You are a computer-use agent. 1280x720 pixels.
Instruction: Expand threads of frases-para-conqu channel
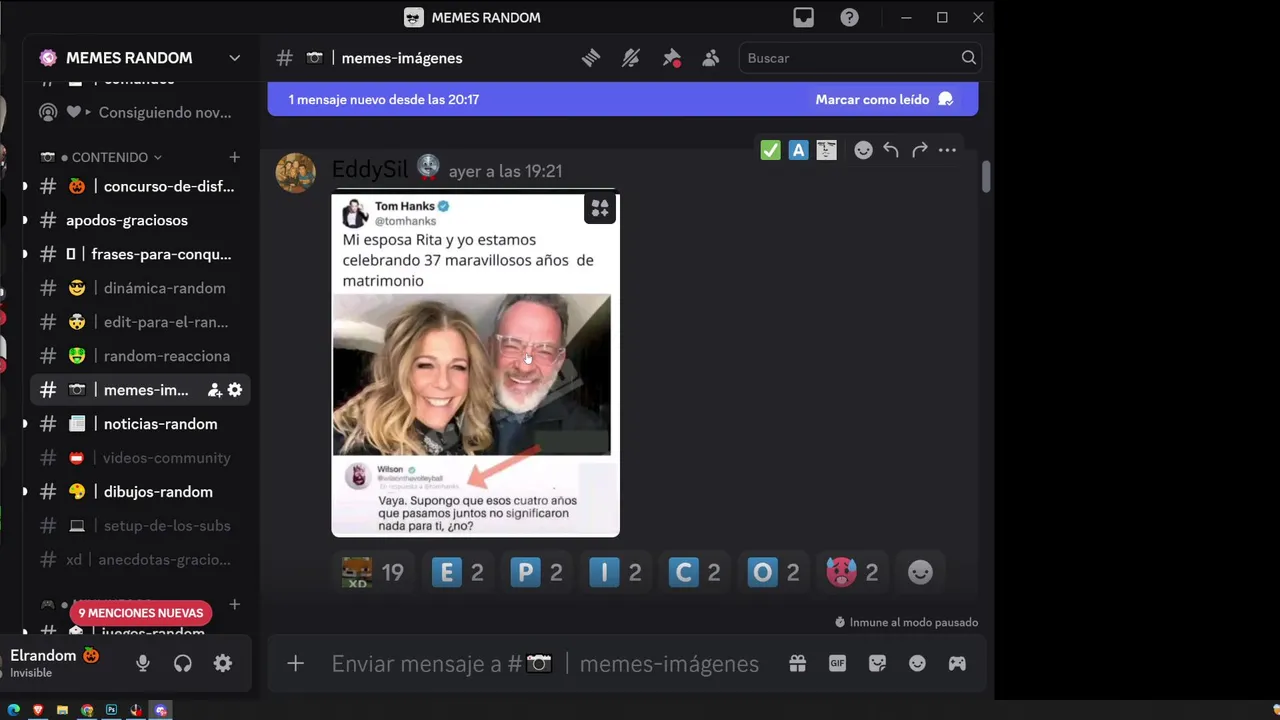[24, 254]
